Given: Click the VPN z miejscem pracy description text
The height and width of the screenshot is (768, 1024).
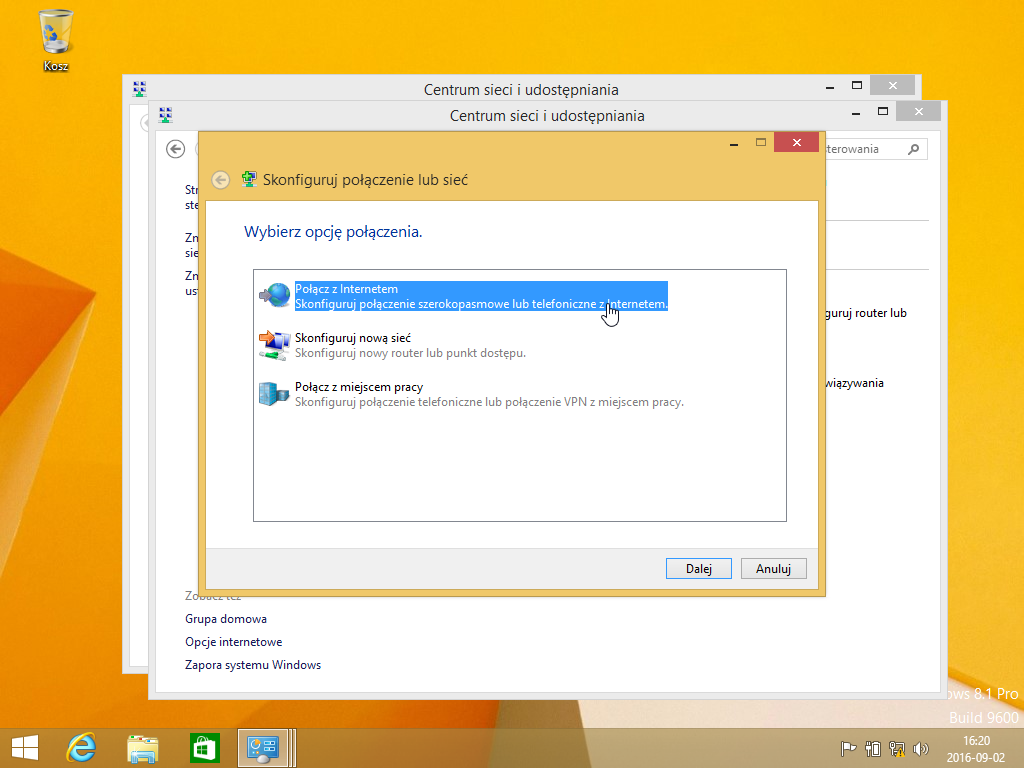Looking at the screenshot, I should (489, 402).
